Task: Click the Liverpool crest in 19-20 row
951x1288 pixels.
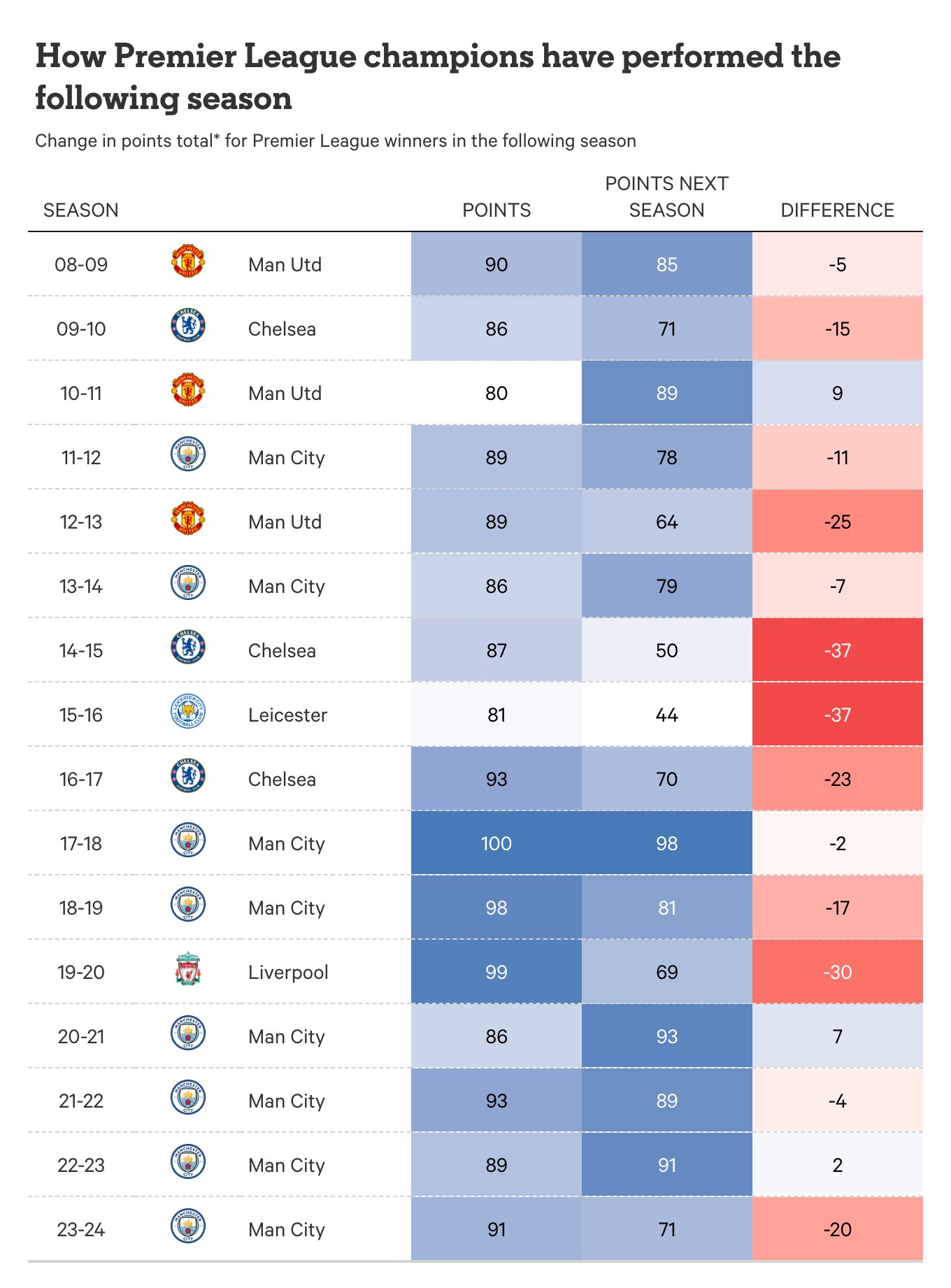Action: point(188,969)
